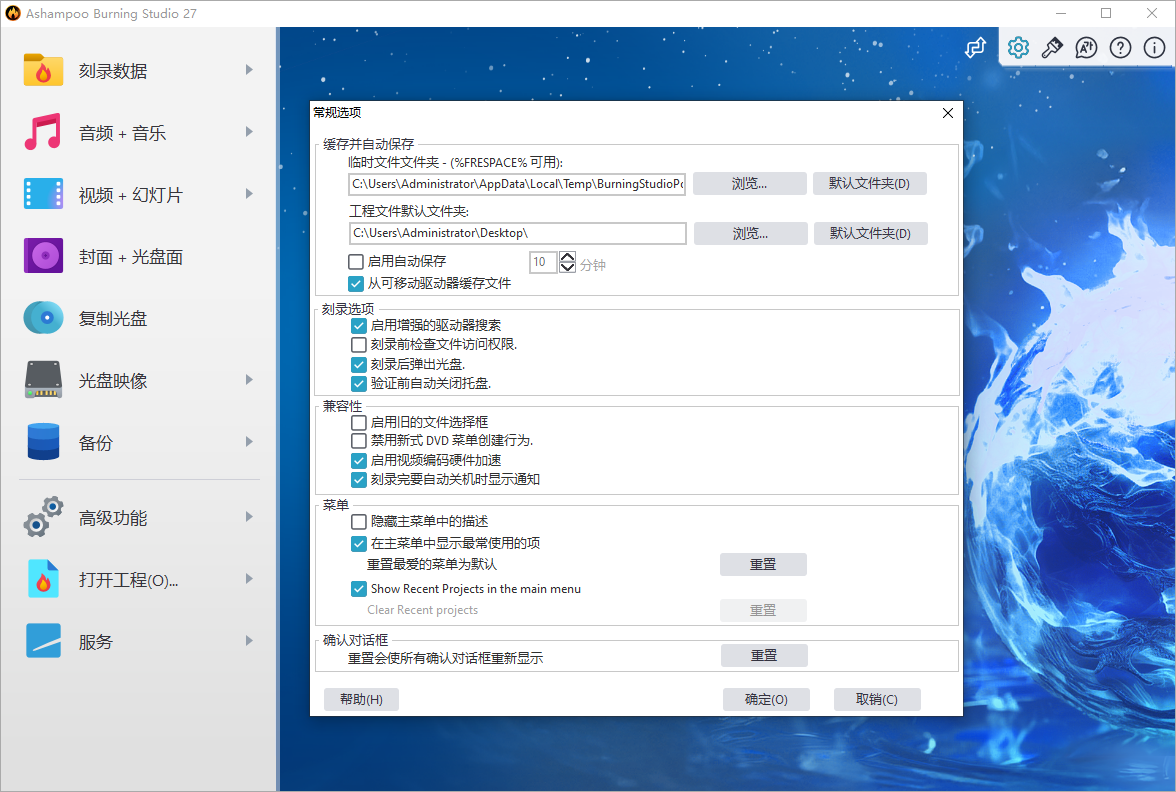Click 确定(O) to confirm settings
This screenshot has height=792, width=1176.
pos(766,699)
